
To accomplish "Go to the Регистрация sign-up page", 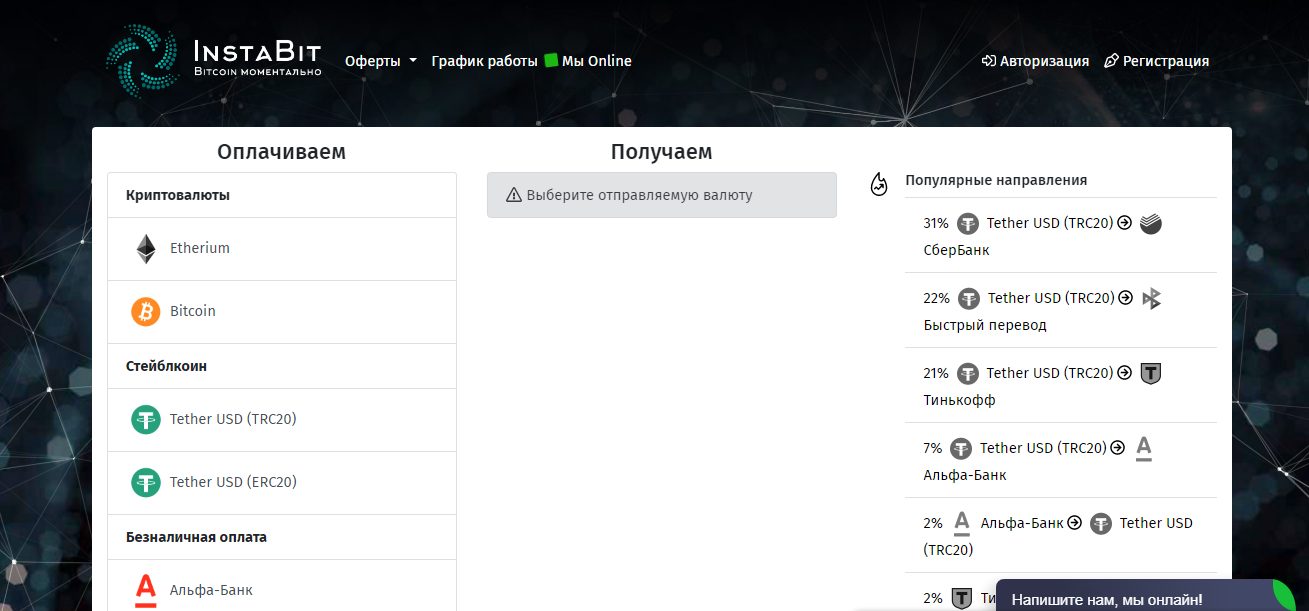I will point(1157,61).
